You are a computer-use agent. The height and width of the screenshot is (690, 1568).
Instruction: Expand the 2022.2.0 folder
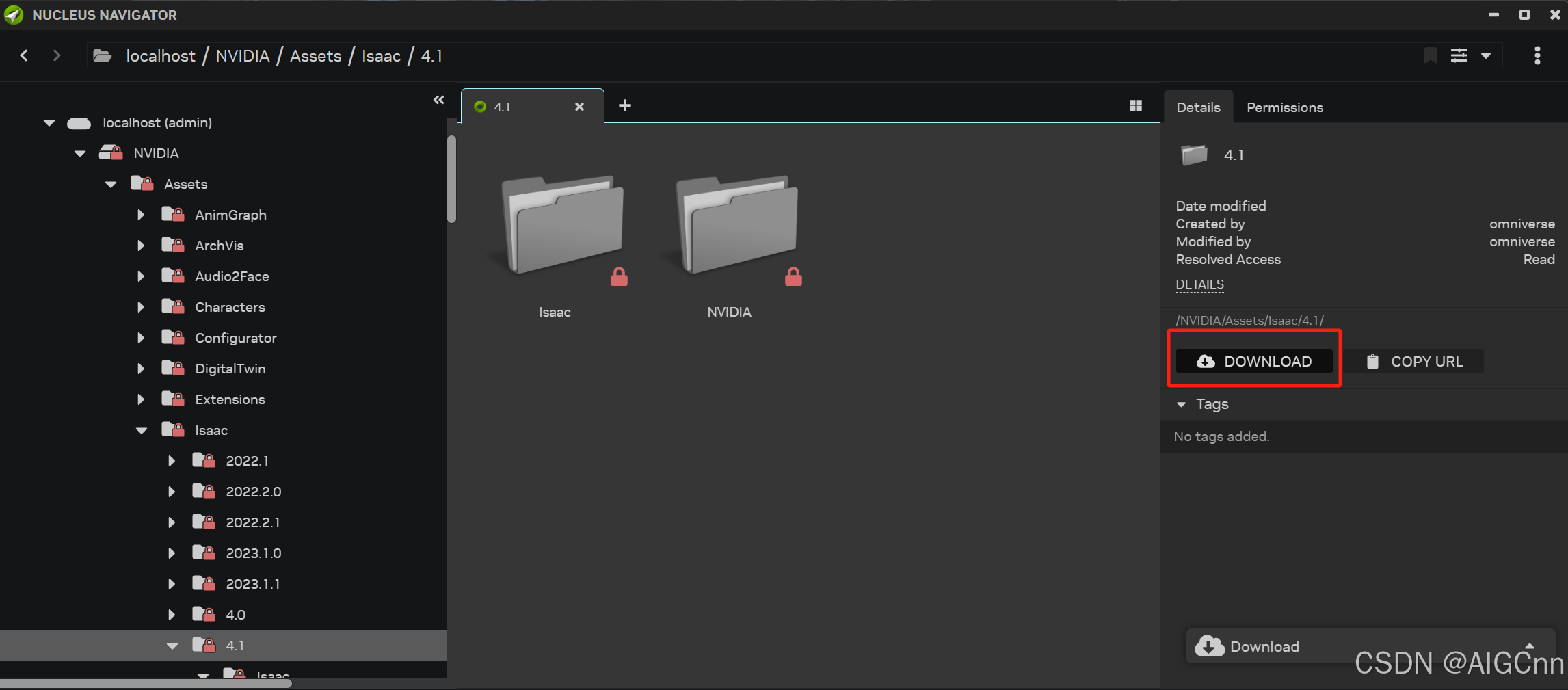coord(172,492)
